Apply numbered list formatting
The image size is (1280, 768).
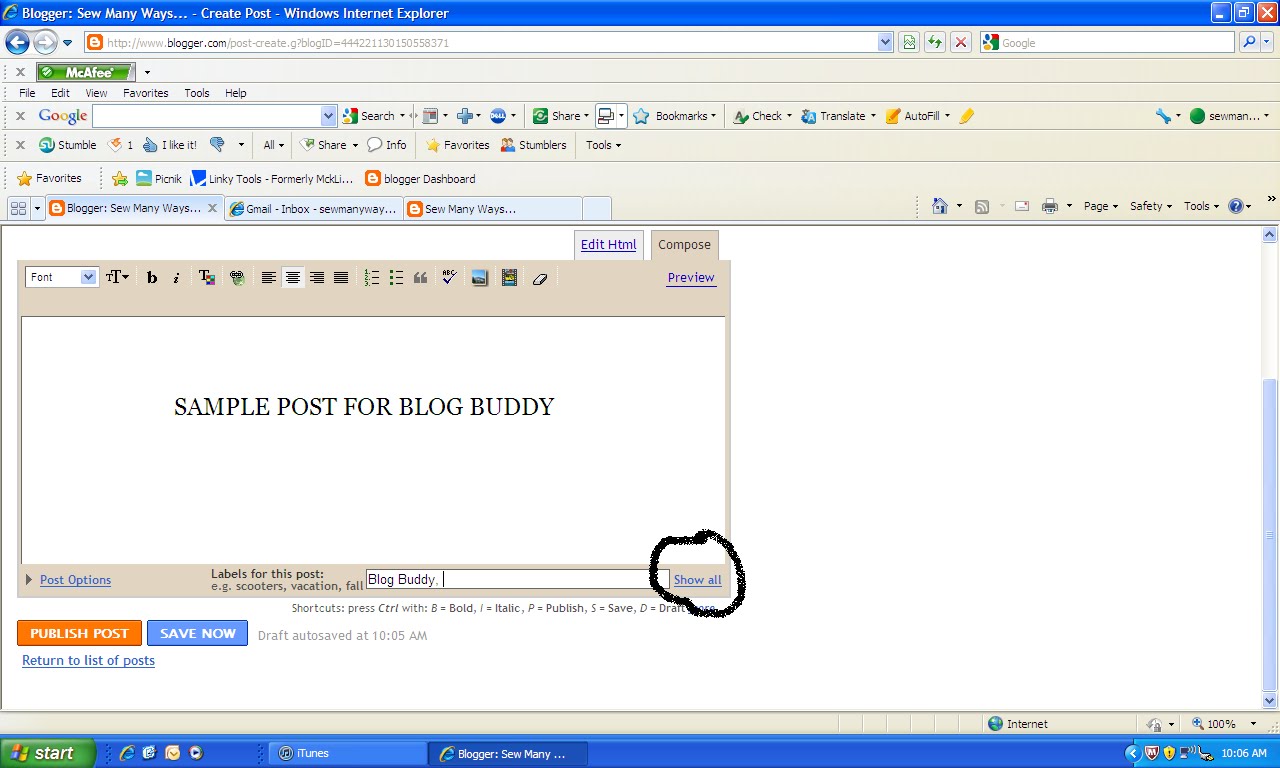(x=372, y=277)
